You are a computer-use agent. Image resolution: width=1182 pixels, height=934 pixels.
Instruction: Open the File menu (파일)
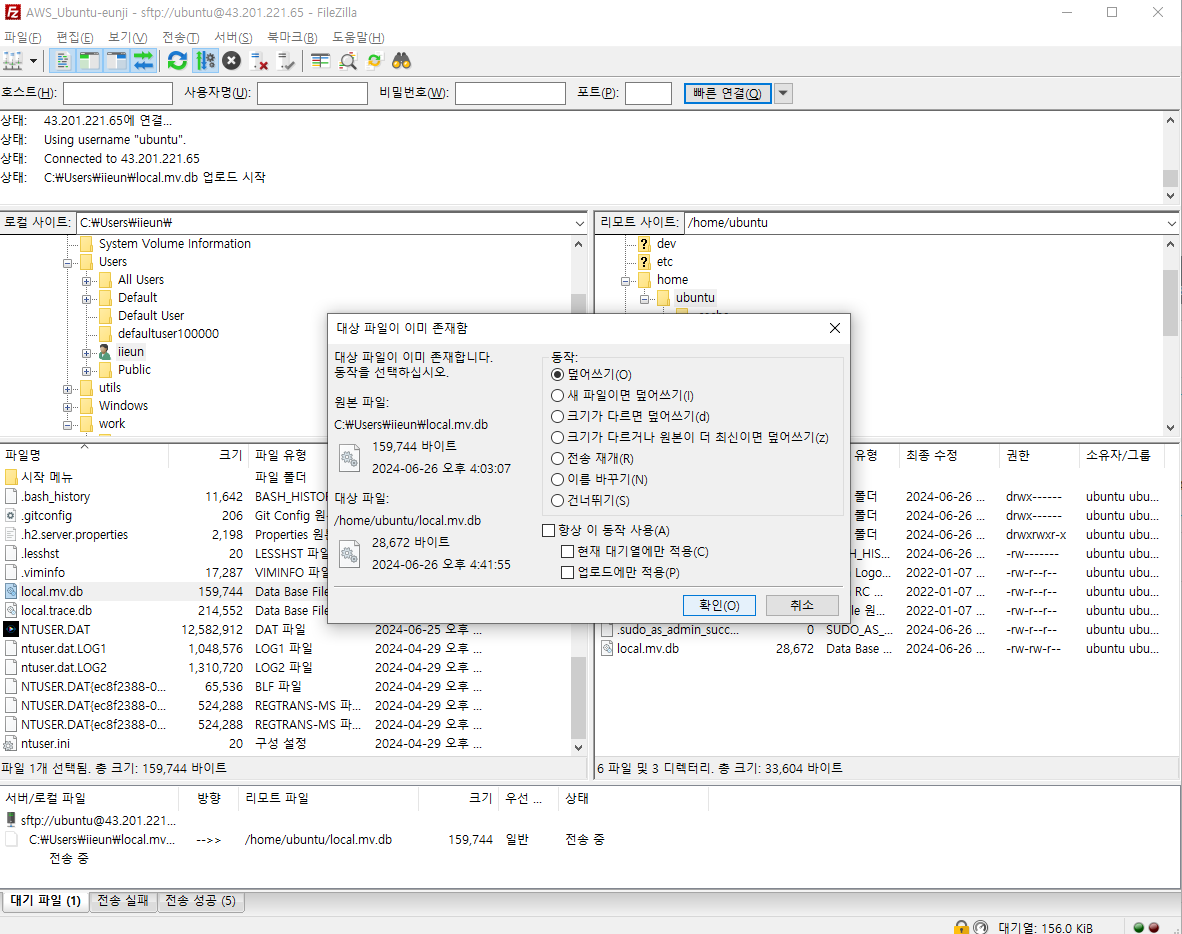23,38
